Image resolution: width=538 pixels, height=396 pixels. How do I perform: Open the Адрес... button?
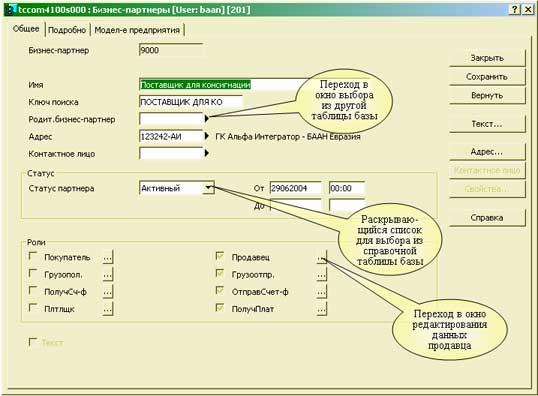(487, 152)
